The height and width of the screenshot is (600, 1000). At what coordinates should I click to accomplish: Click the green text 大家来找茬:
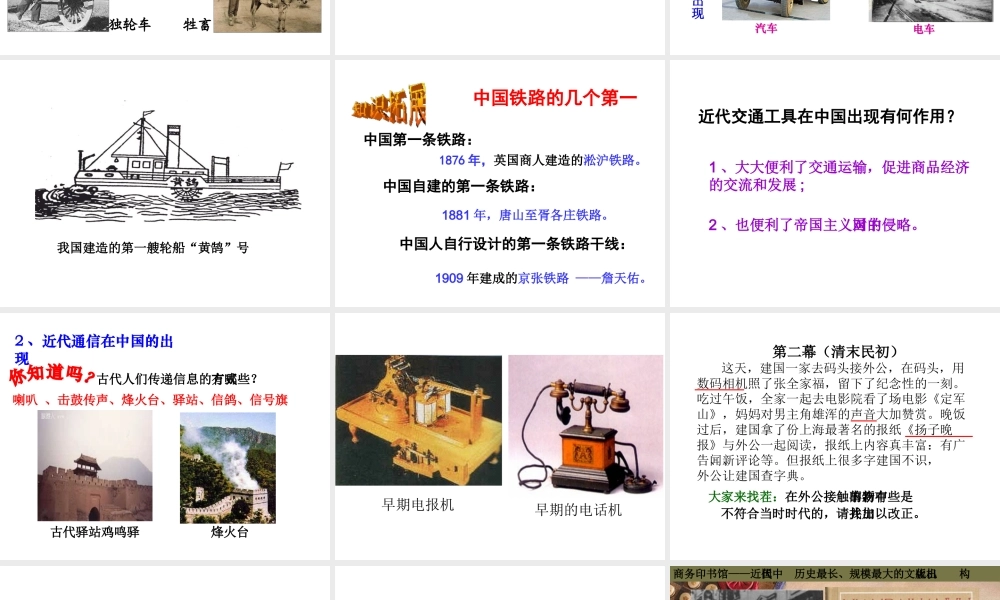(743, 496)
